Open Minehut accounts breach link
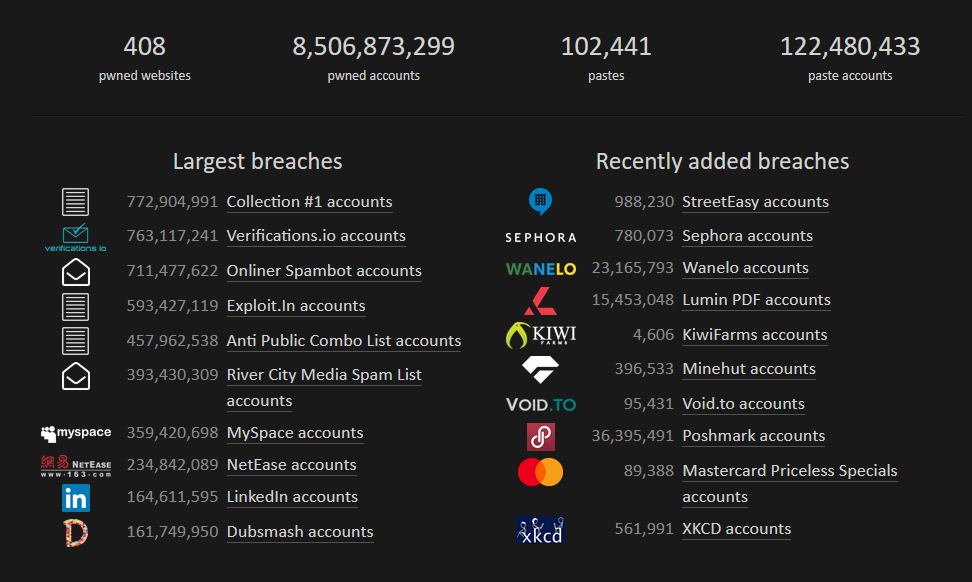The height and width of the screenshot is (582, 972). 749,369
